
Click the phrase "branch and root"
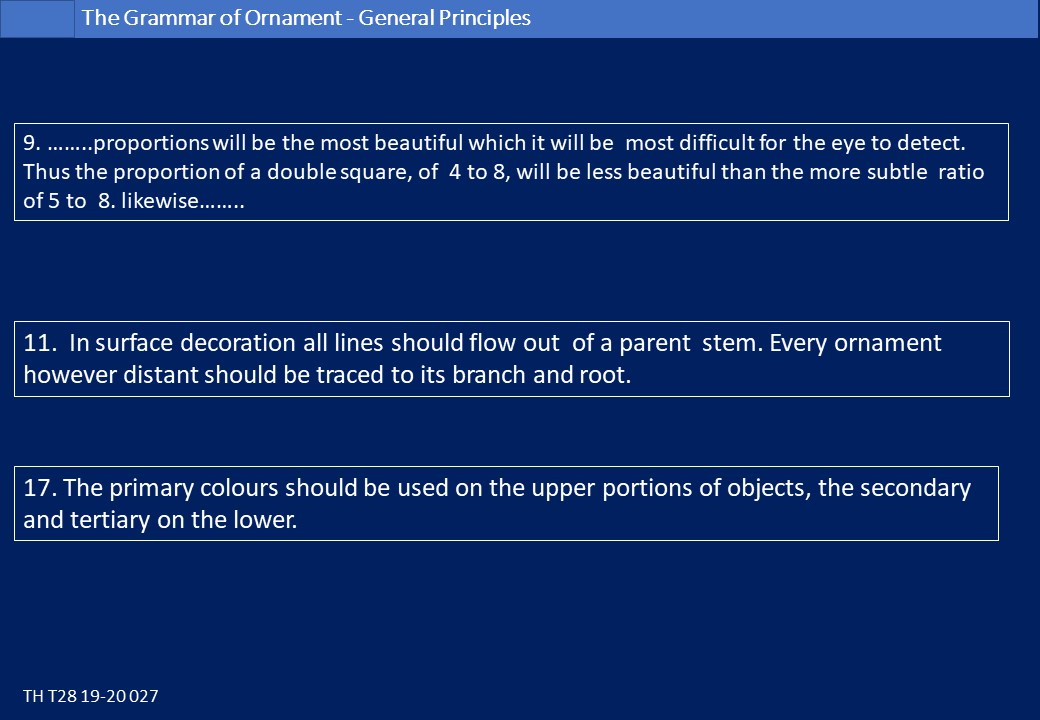click(x=540, y=375)
